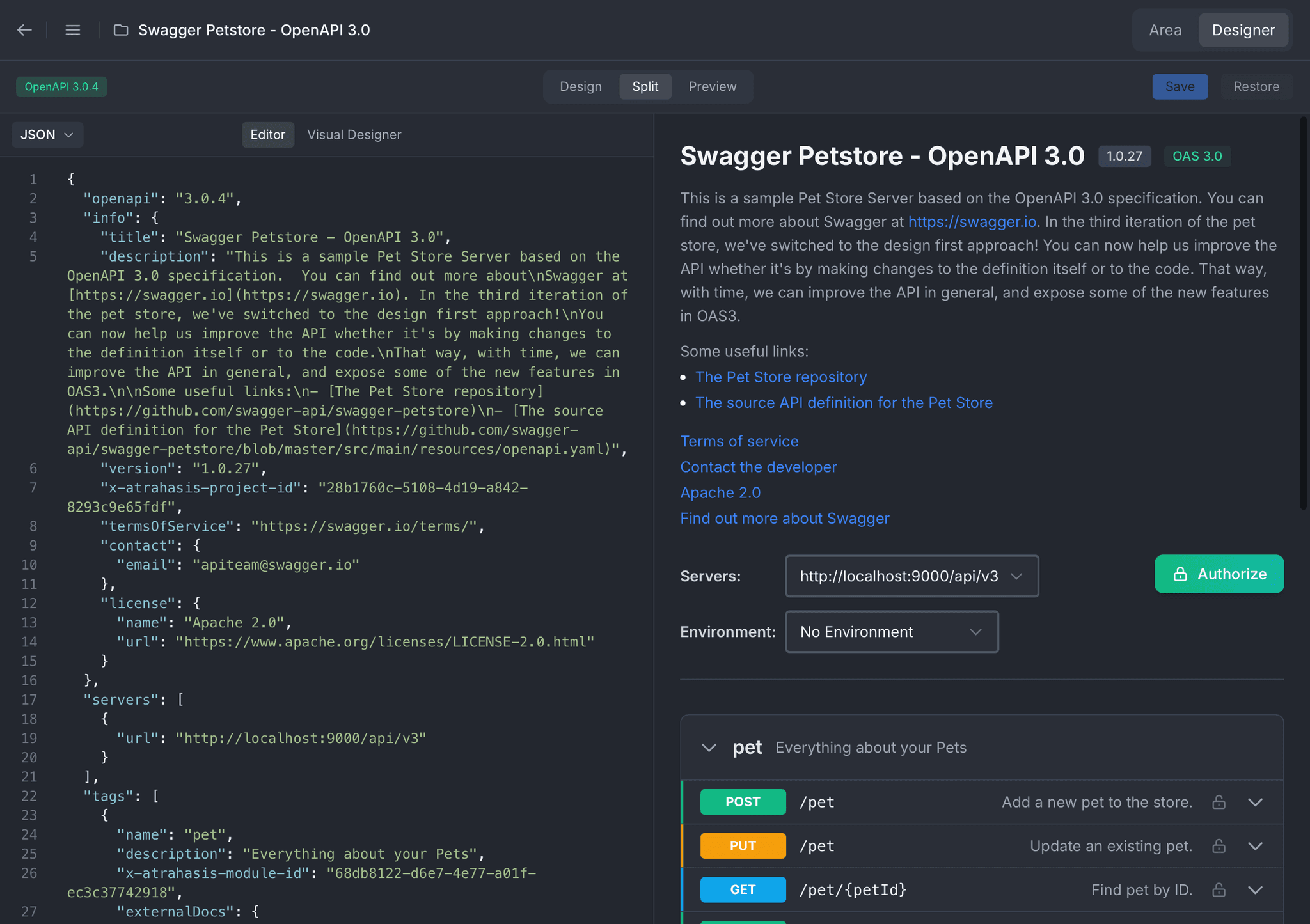Click the OAS 3.0 badge
Image resolution: width=1310 pixels, height=924 pixels.
click(1197, 156)
